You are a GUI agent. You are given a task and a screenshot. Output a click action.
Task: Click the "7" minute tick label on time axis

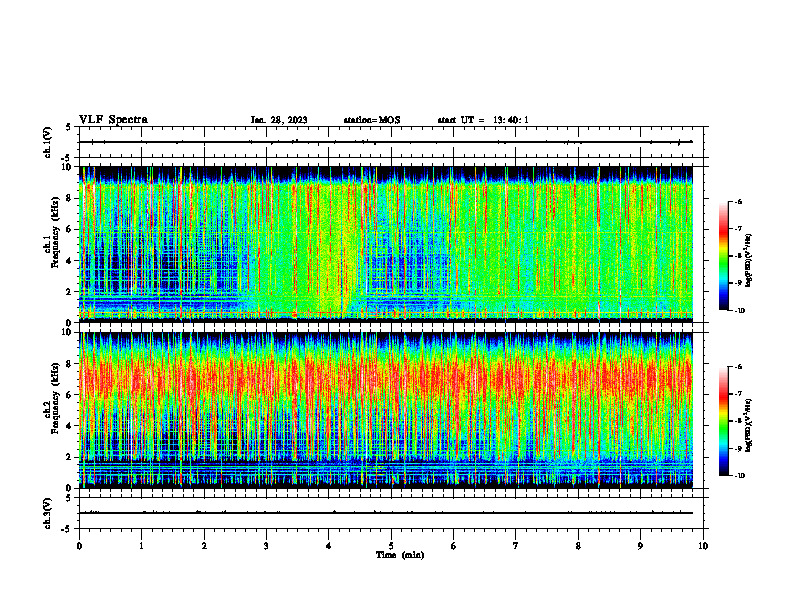[516, 546]
